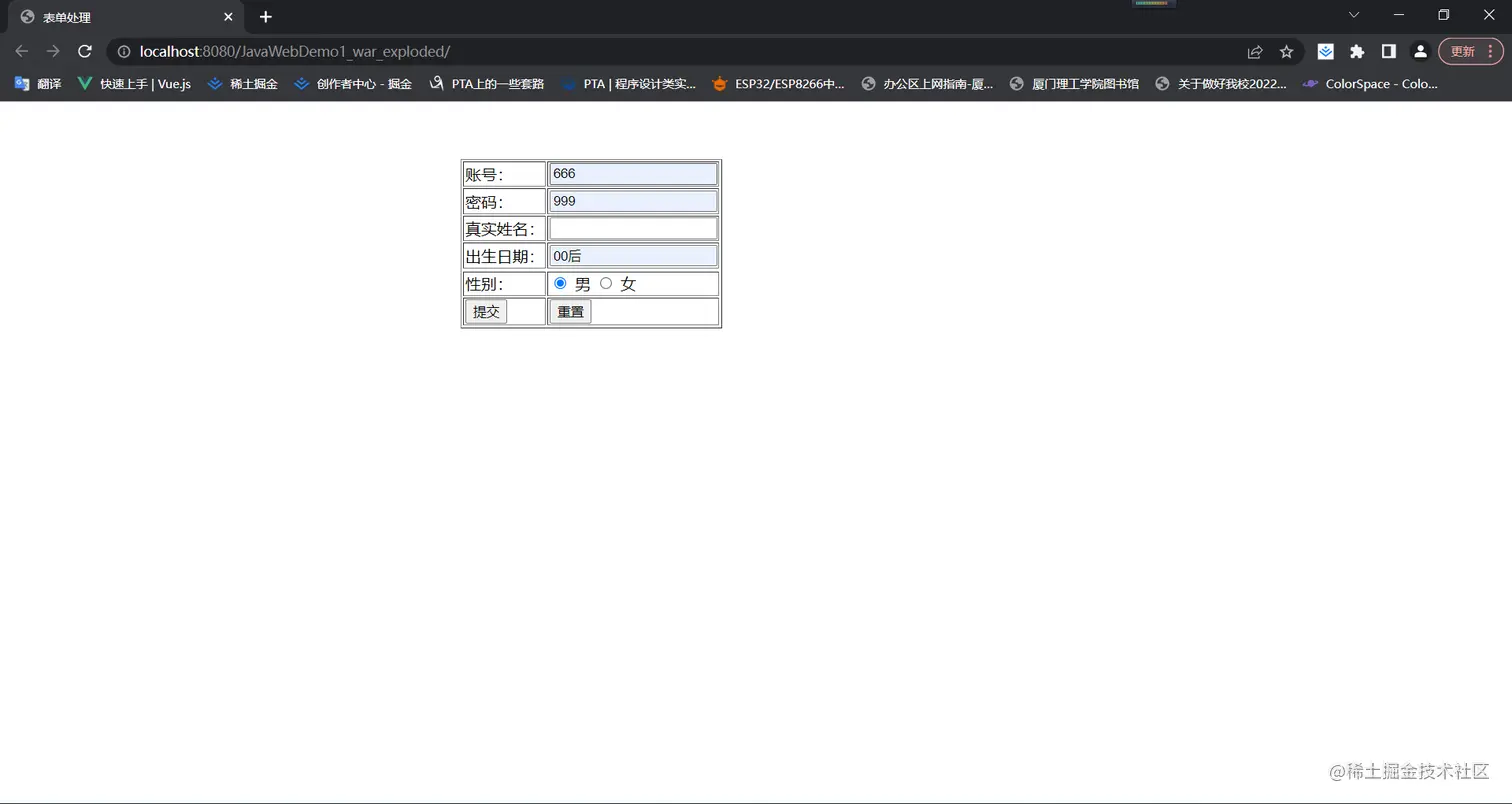
Task: Open a new tab with plus icon
Action: point(265,17)
